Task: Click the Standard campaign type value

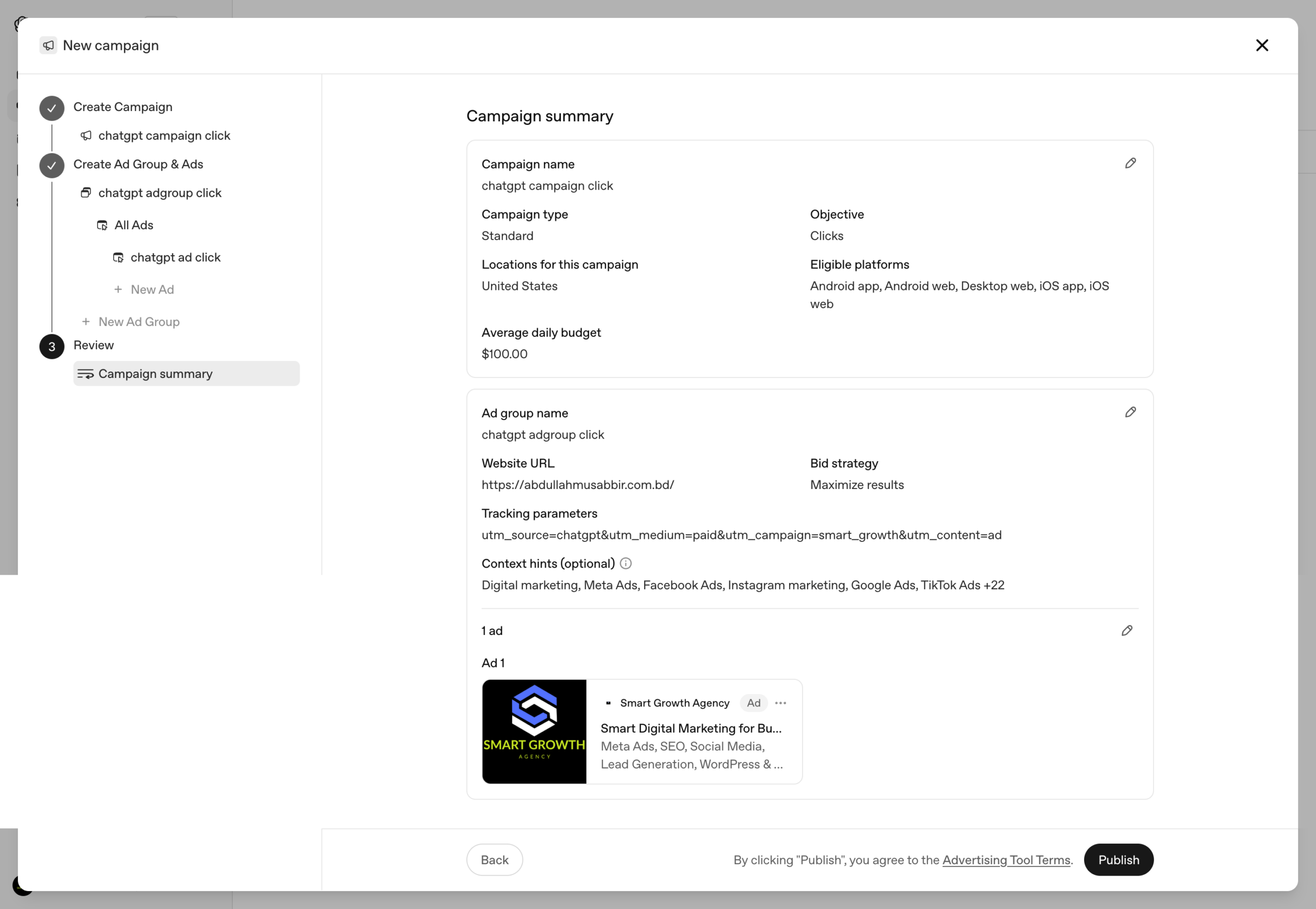Action: (x=507, y=236)
